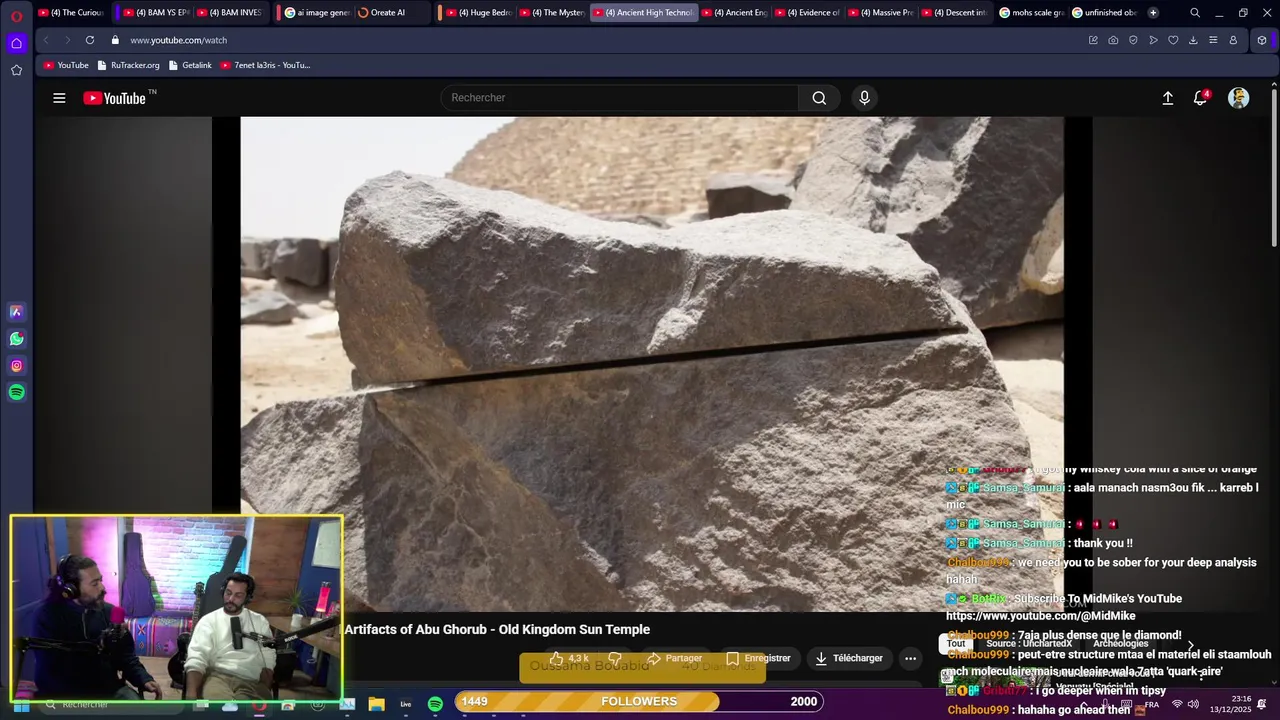Like the video with thumbs-up 4,3 k
Viewport: 1280px width, 720px height.
pos(569,658)
